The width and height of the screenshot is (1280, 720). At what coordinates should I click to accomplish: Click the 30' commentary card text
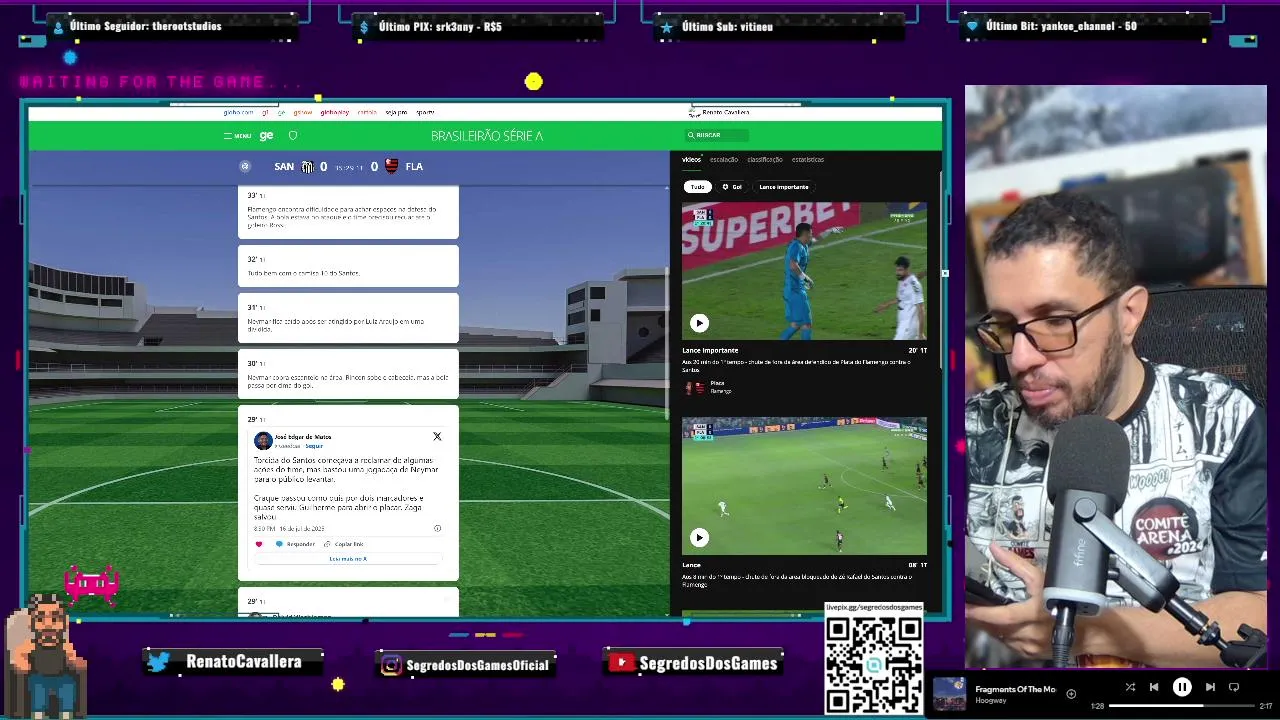click(x=348, y=381)
